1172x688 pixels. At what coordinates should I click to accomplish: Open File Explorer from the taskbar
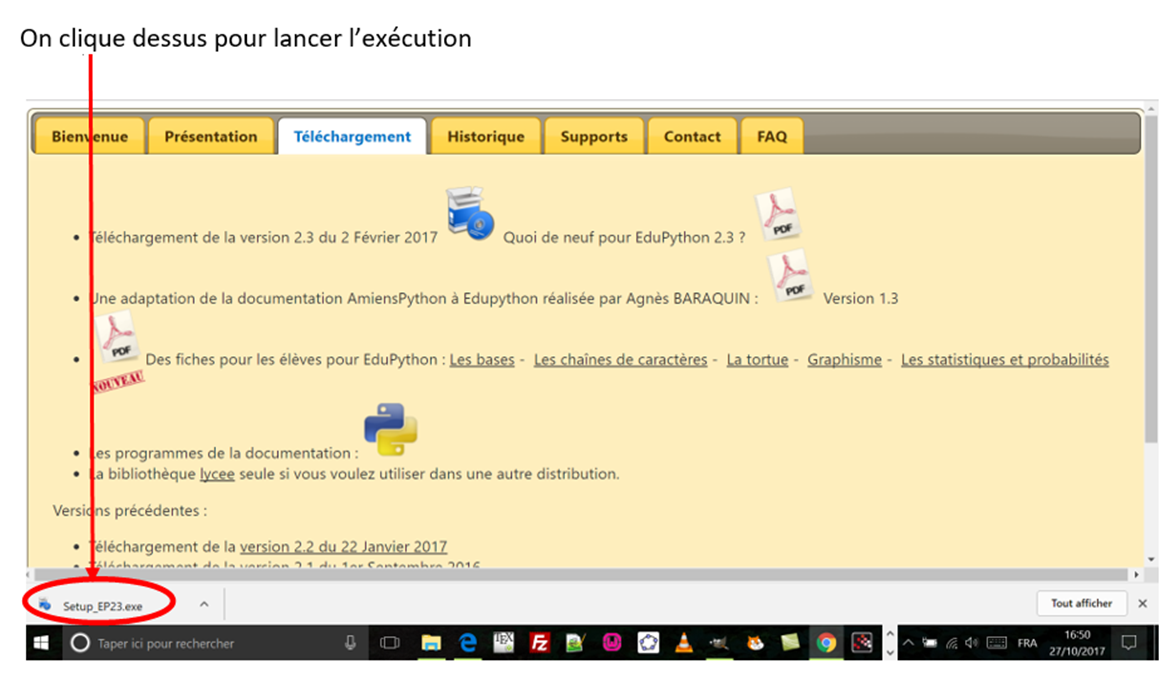point(431,643)
